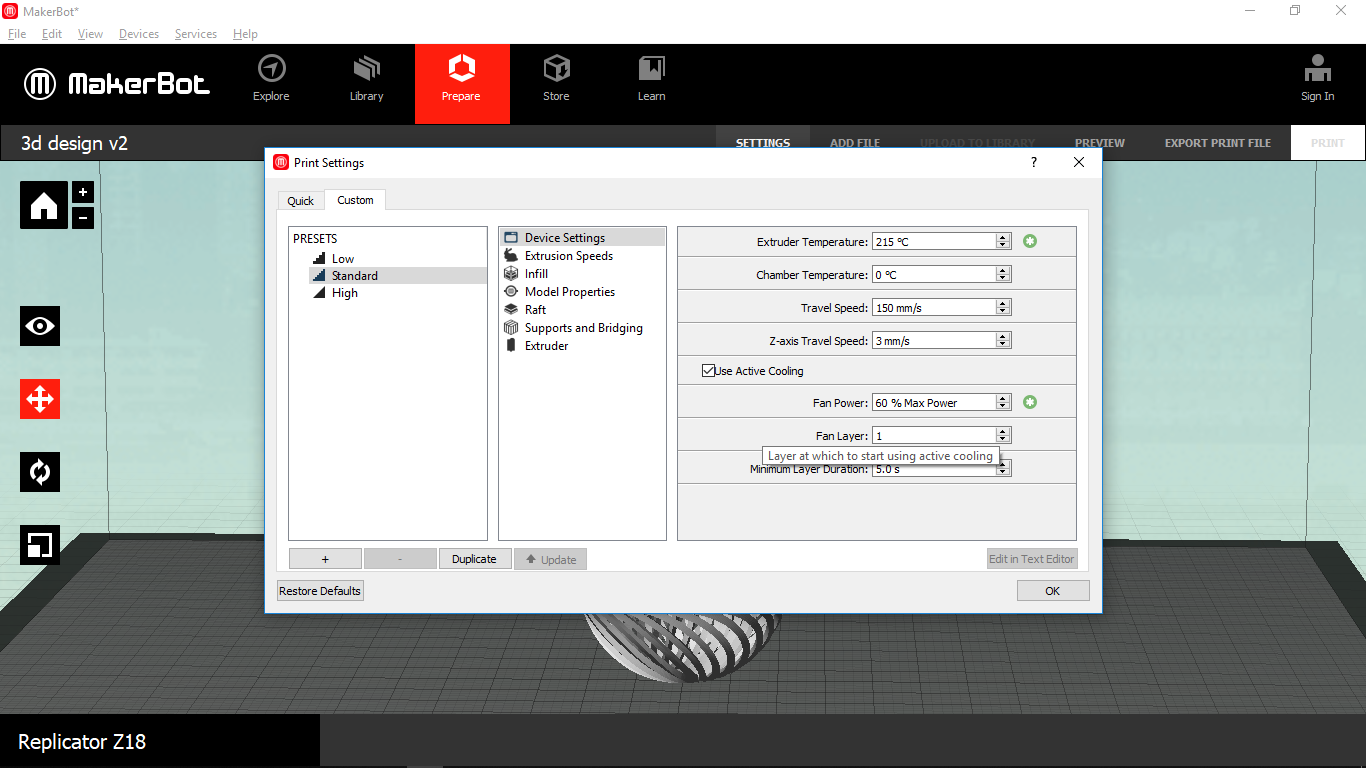Adjust the Chamber Temperature stepper arrows
Viewport: 1366px width, 768px height.
pyautogui.click(x=1003, y=274)
